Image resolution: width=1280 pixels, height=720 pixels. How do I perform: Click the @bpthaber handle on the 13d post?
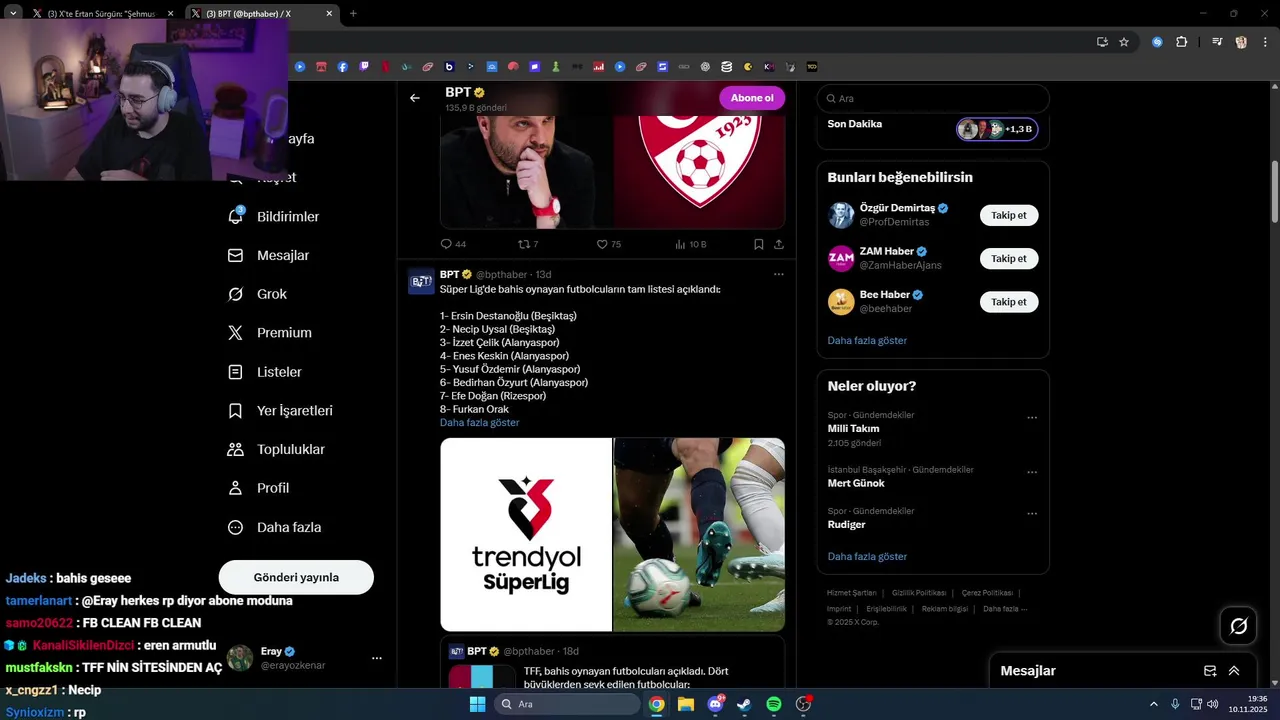501,274
